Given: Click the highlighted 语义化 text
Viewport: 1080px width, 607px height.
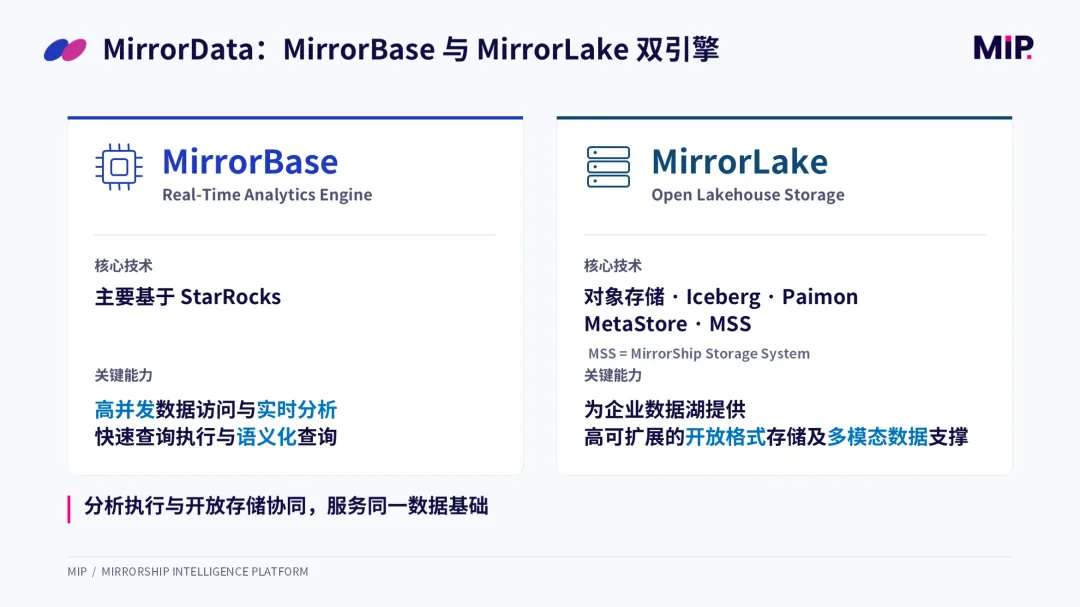Looking at the screenshot, I should coord(267,437).
